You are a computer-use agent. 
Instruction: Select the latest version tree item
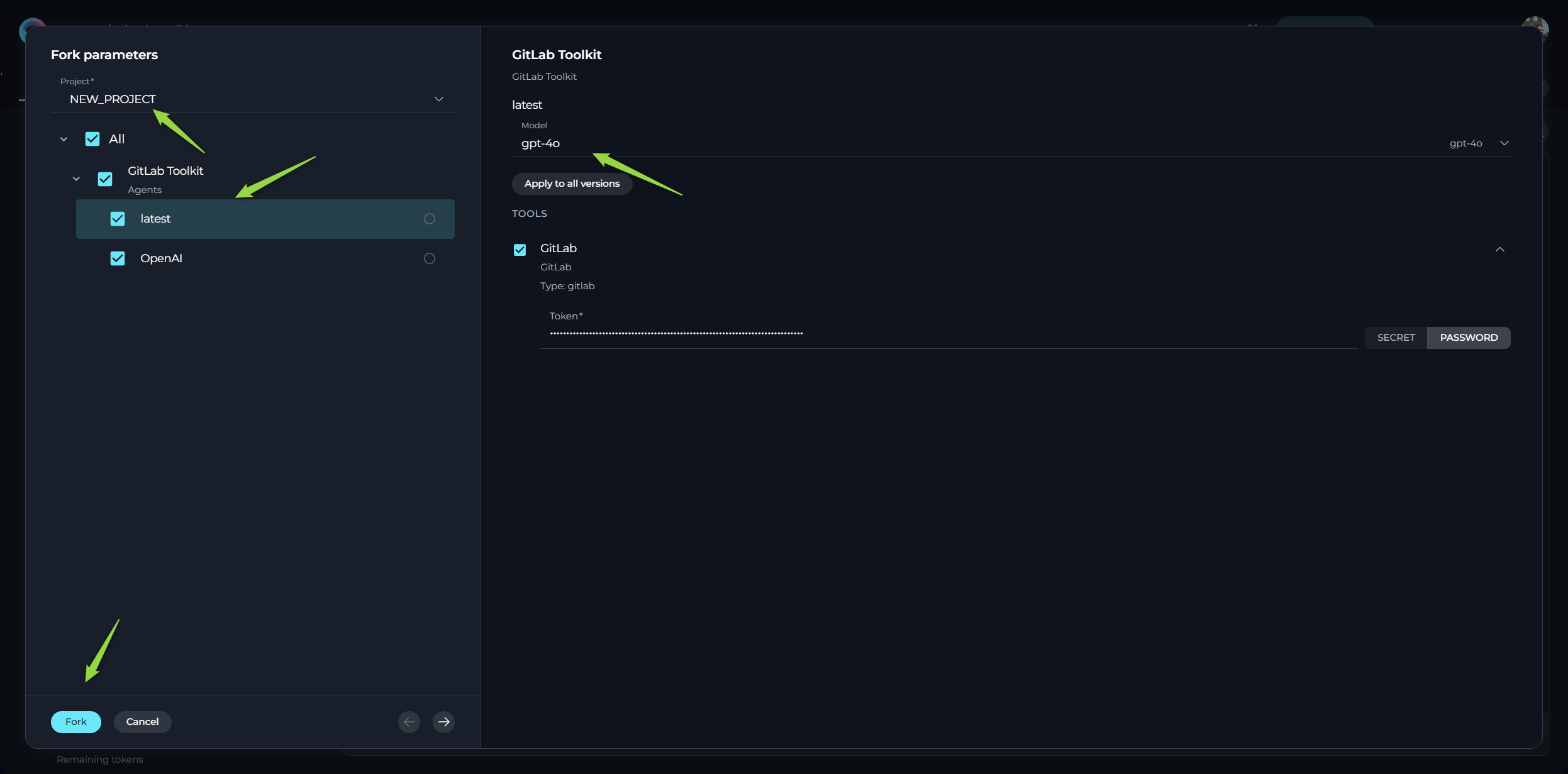point(265,219)
